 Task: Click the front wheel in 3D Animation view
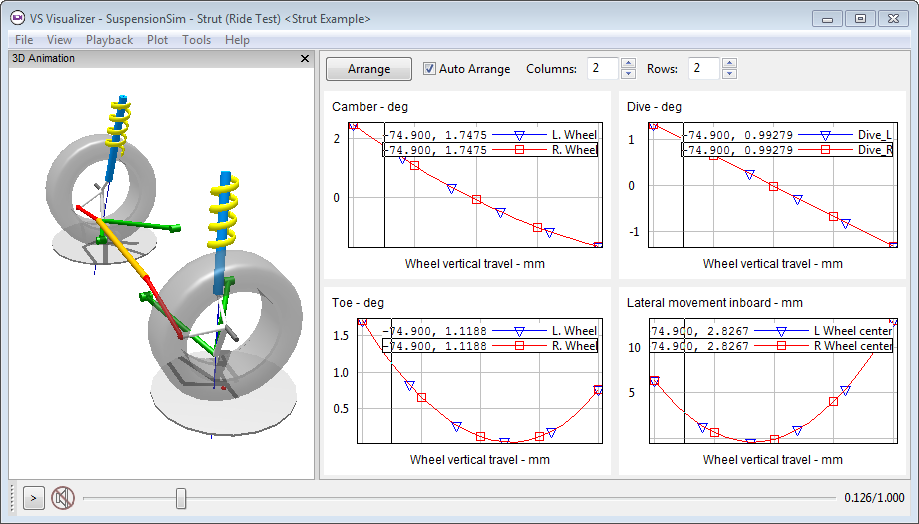pyautogui.click(x=225, y=330)
